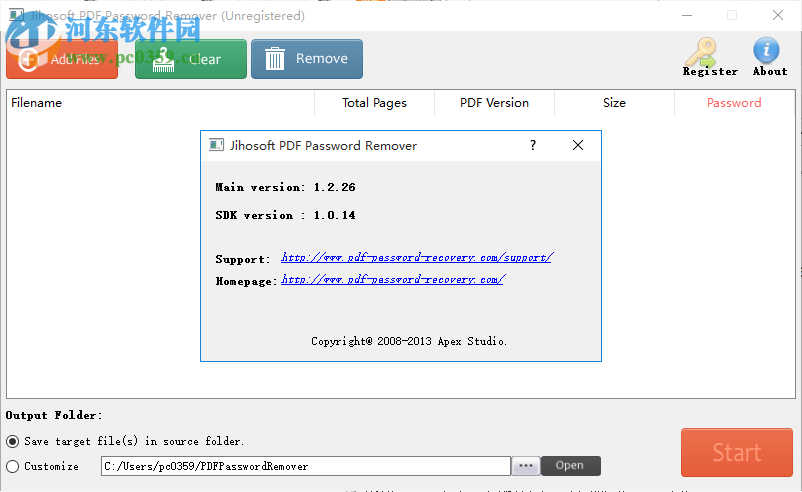Click the Open folder button
This screenshot has width=802, height=492.
tap(570, 465)
